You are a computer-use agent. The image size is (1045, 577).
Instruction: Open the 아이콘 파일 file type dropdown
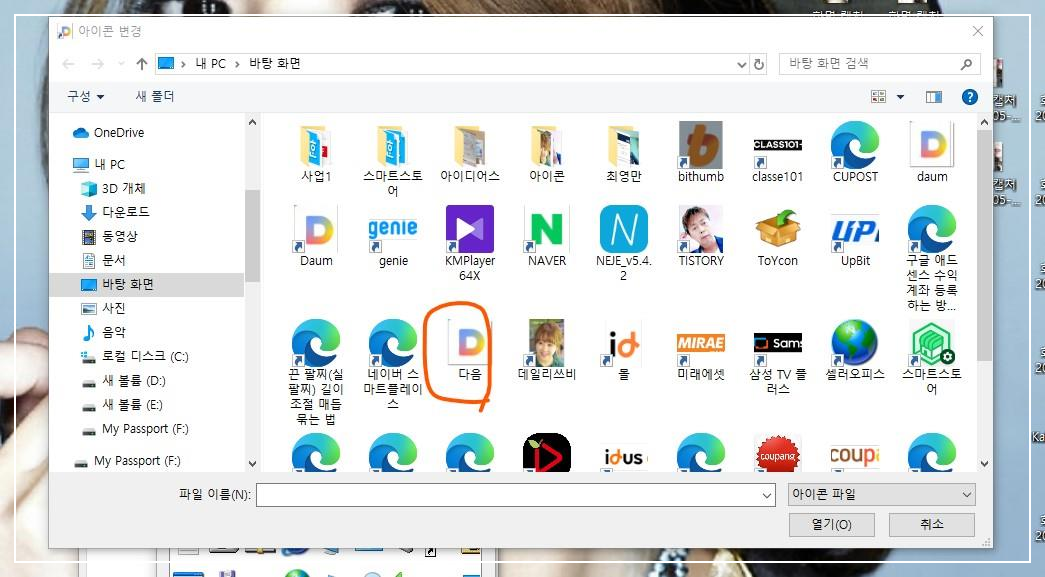coord(882,494)
